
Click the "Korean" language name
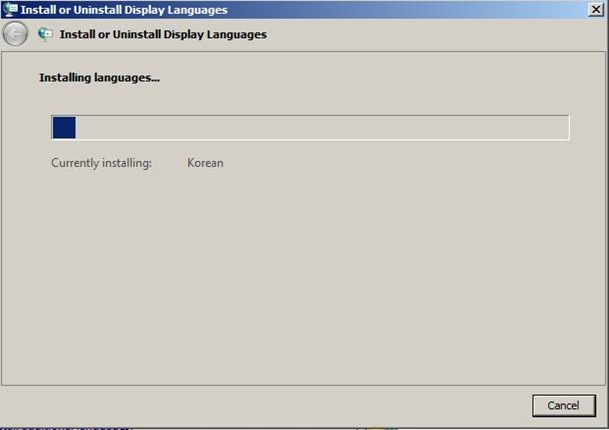[x=205, y=163]
